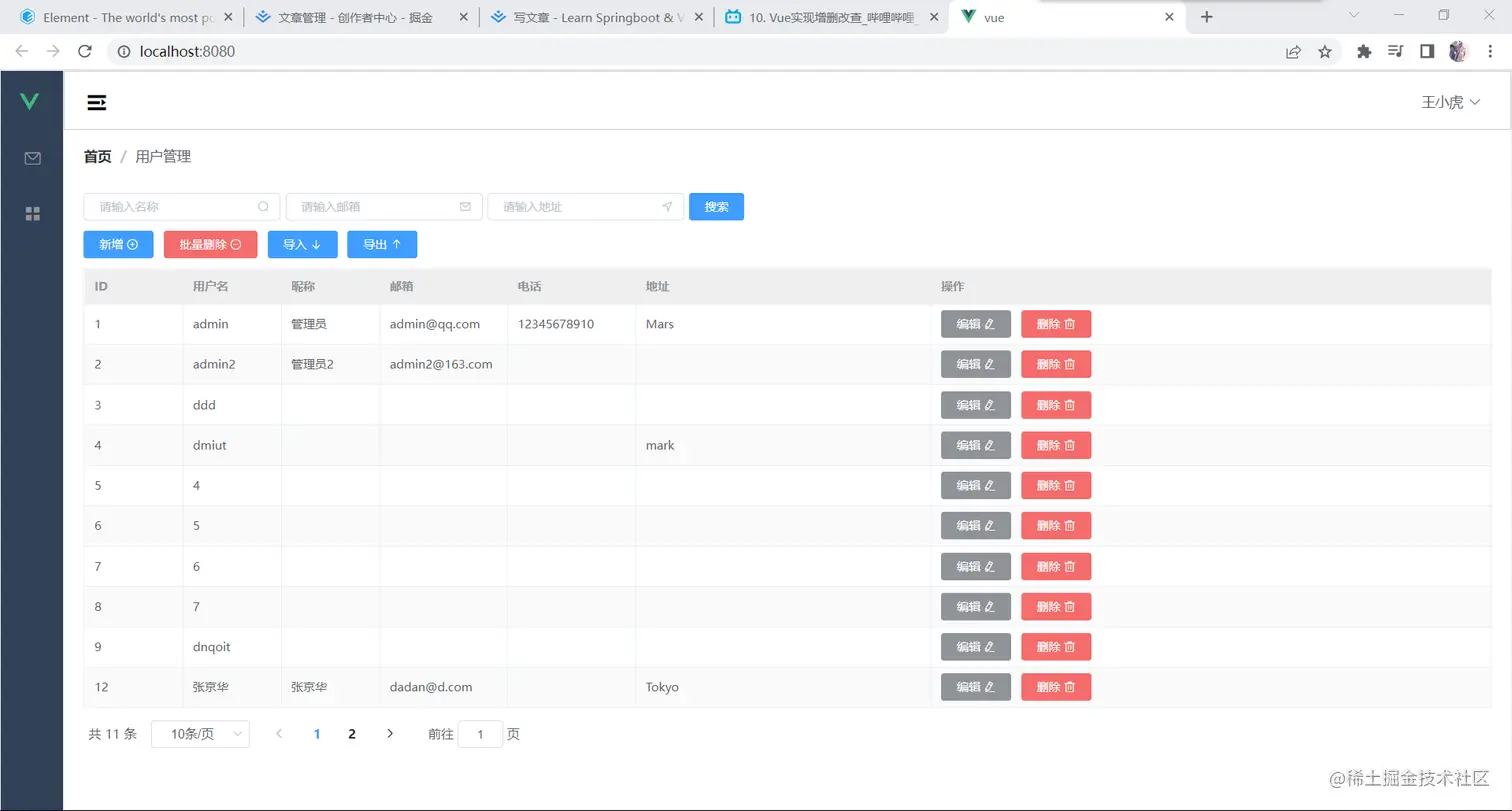Edit the row with ID 5
Screen dimensions: 1512x811
pyautogui.click(x=976, y=485)
